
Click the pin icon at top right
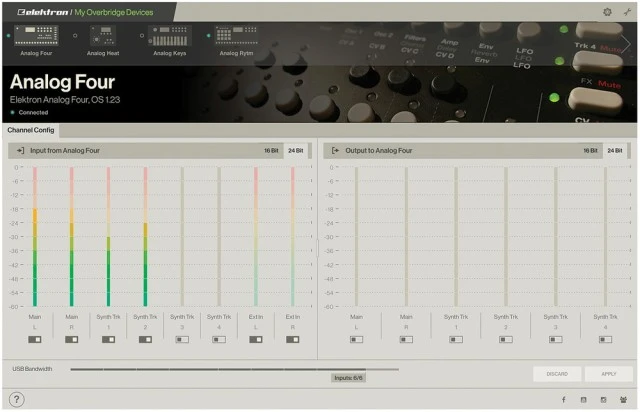[627, 12]
